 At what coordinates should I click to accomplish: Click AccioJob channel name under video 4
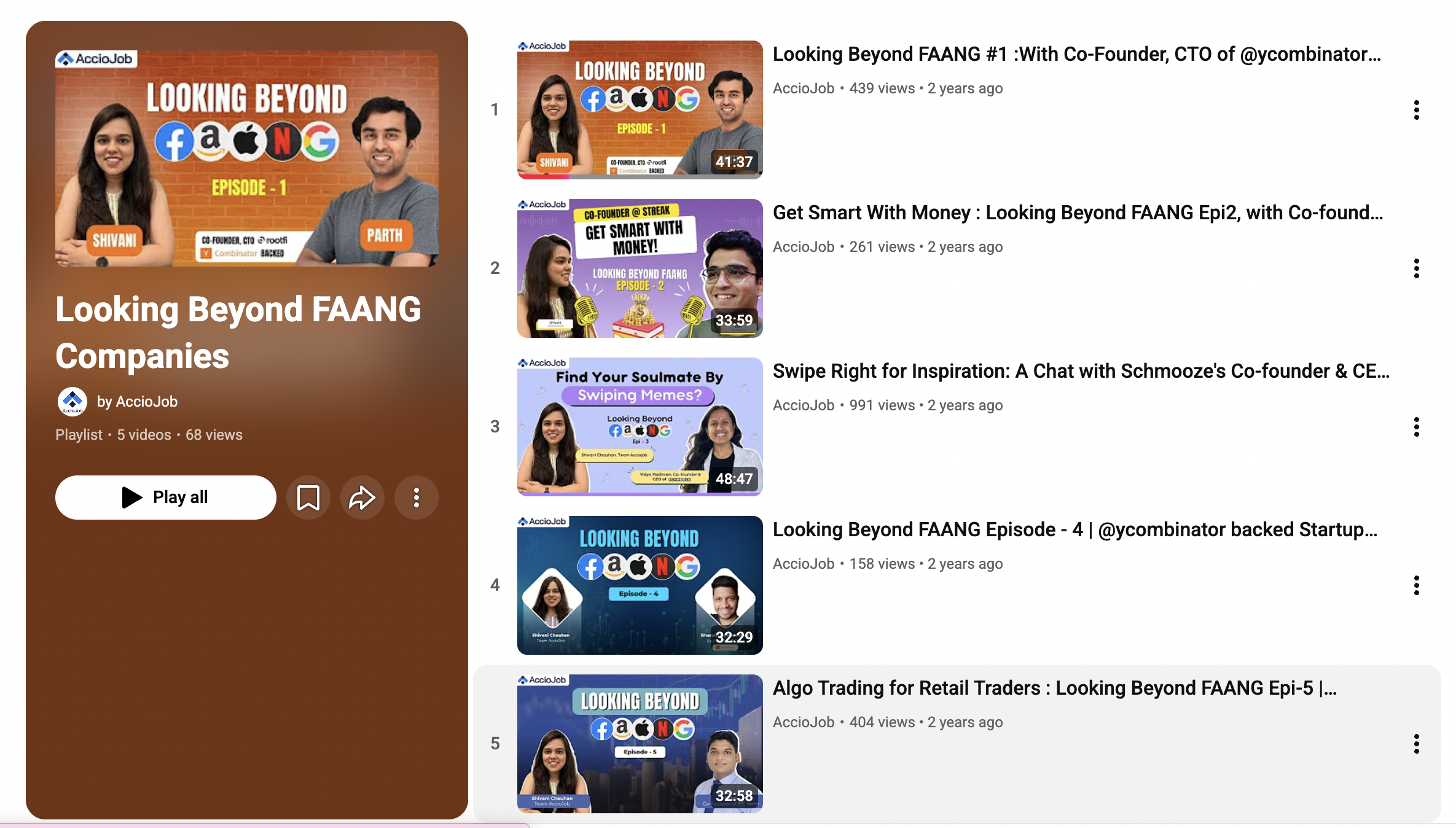[x=803, y=564]
